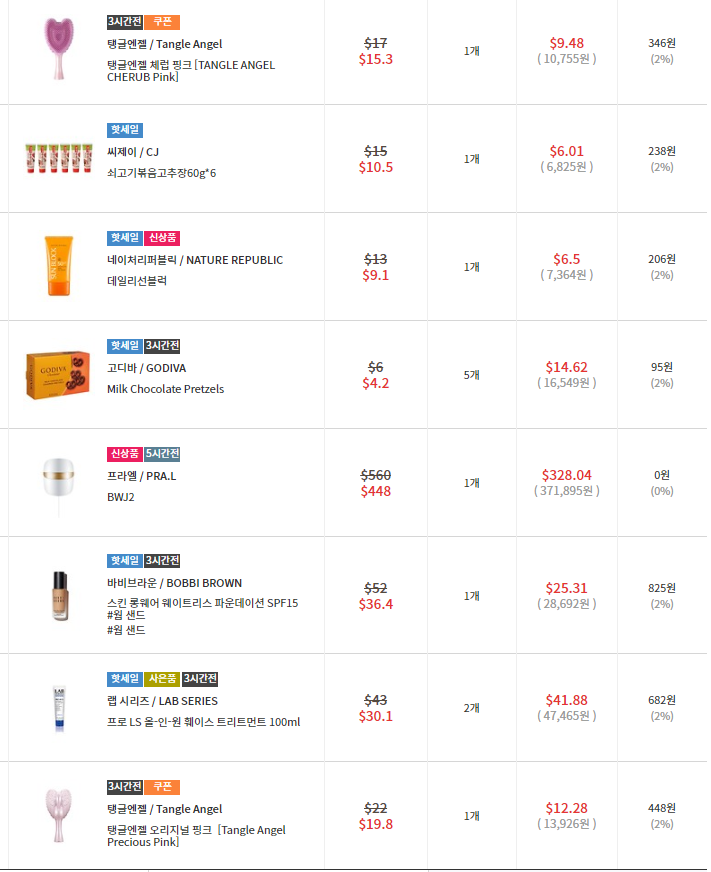711x872 pixels.
Task: Open the LAB SERIES 올-인-원 훼이스 트리트먼트 link
Action: (x=204, y=722)
